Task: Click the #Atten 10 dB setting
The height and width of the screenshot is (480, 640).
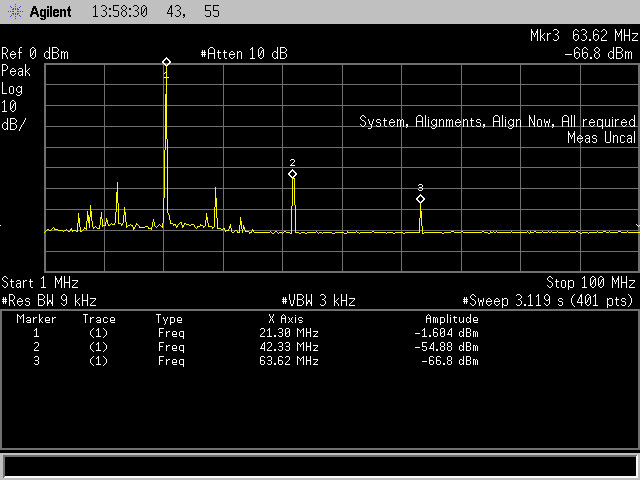Action: pyautogui.click(x=244, y=54)
